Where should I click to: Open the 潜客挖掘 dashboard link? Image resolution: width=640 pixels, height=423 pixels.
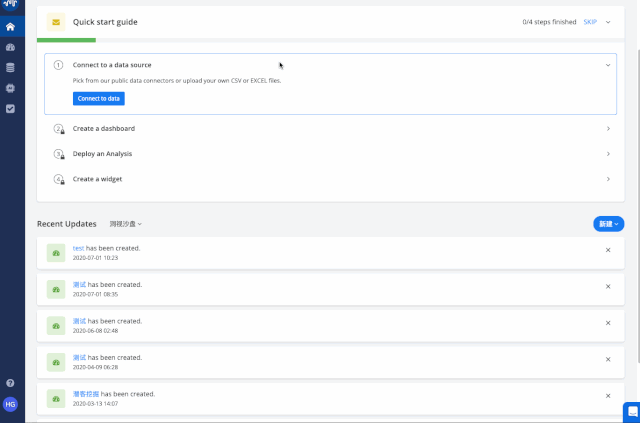tap(86, 394)
